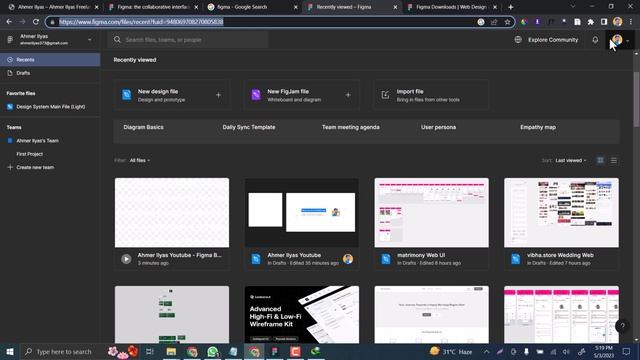Click Import file card

pyautogui.click(x=431, y=95)
